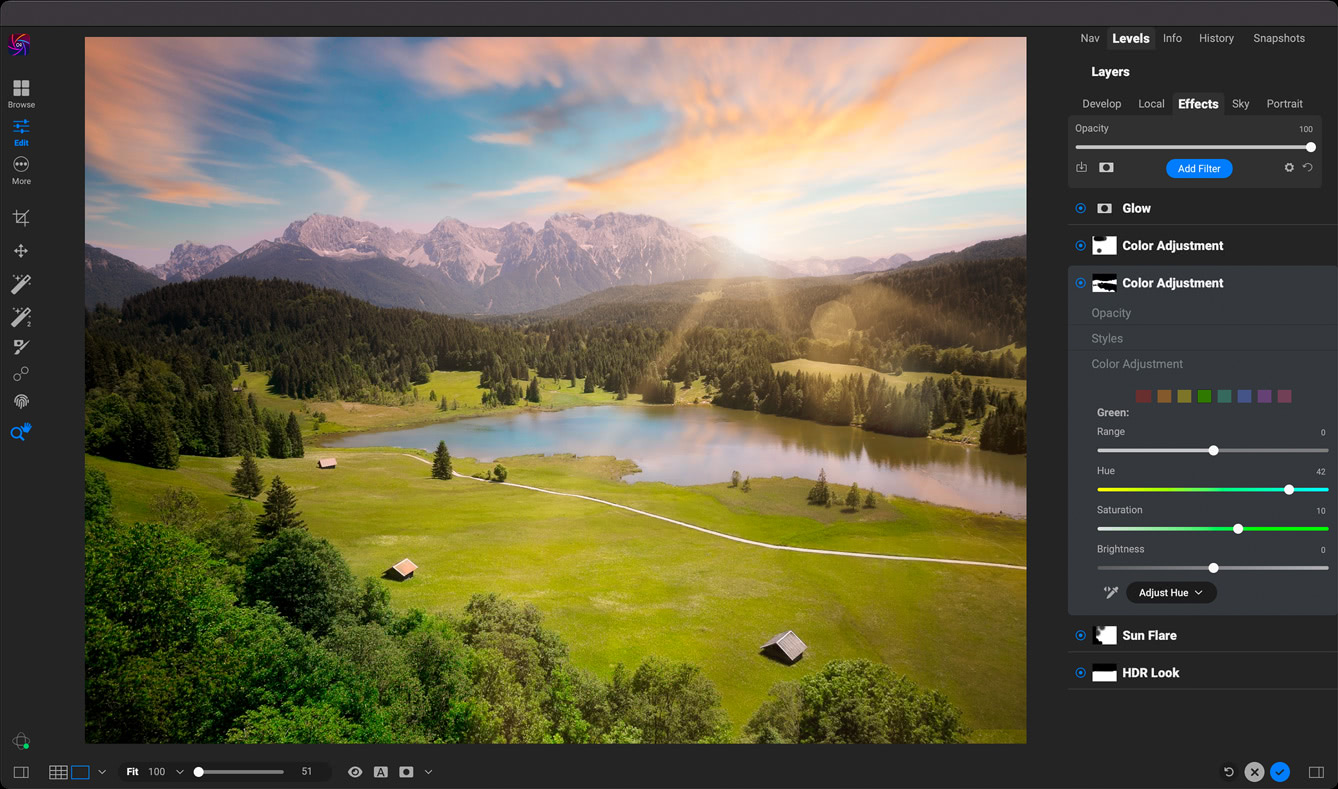1338x789 pixels.
Task: Expand the zoom preset chevron in bottom toolbar
Action: tap(179, 771)
